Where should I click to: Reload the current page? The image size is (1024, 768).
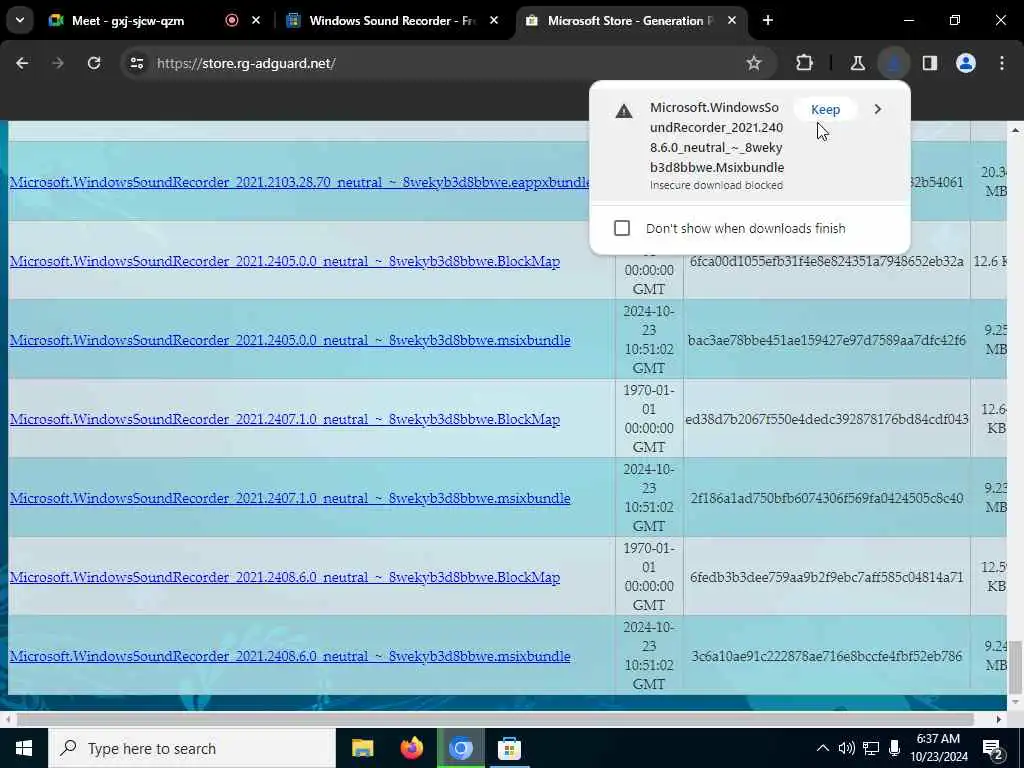pos(94,63)
